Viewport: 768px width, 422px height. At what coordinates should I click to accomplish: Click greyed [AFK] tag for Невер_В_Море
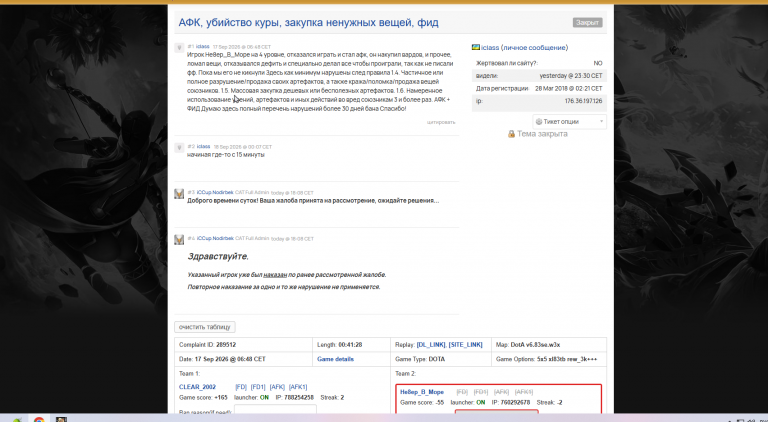[x=501, y=392]
